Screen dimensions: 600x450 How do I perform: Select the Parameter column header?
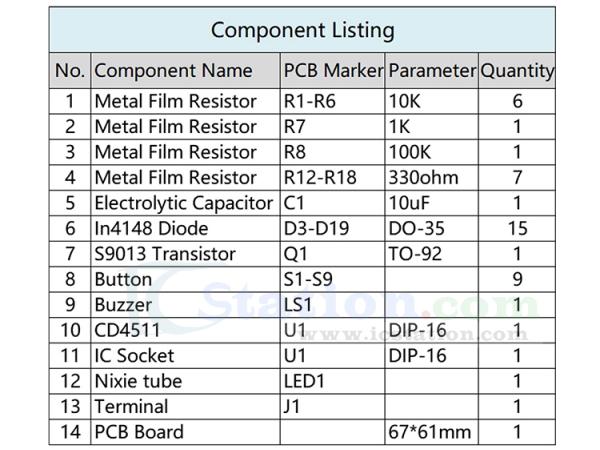coord(431,71)
